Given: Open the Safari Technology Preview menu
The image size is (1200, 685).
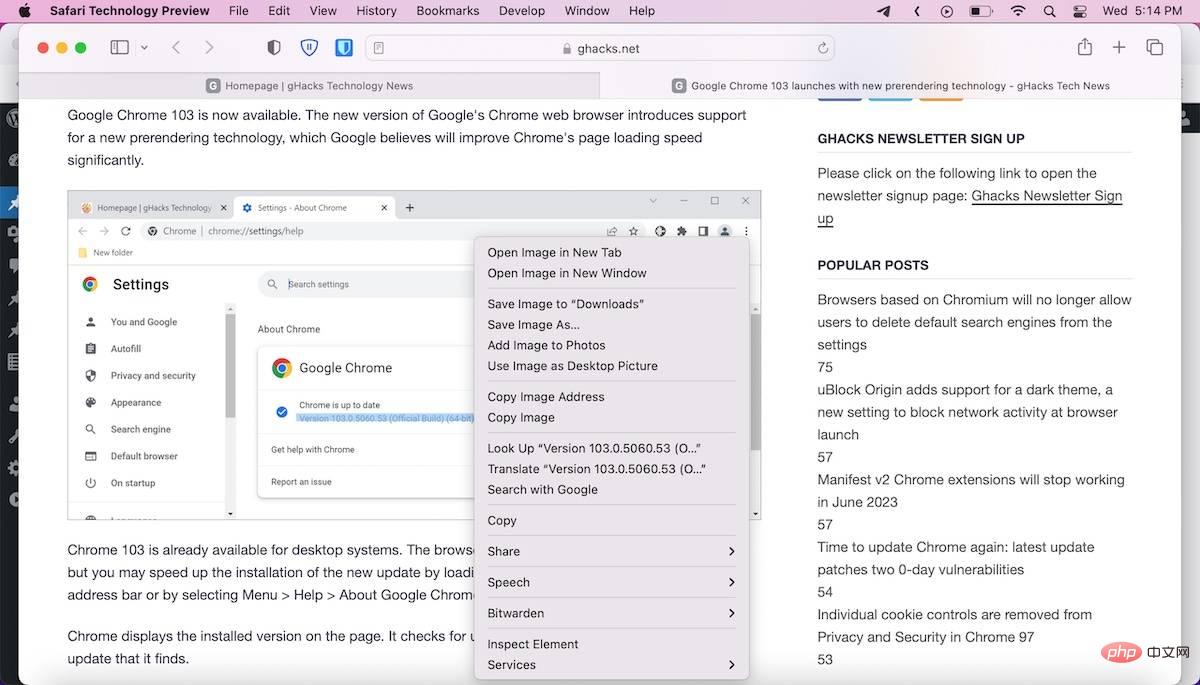Looking at the screenshot, I should pyautogui.click(x=130, y=11).
